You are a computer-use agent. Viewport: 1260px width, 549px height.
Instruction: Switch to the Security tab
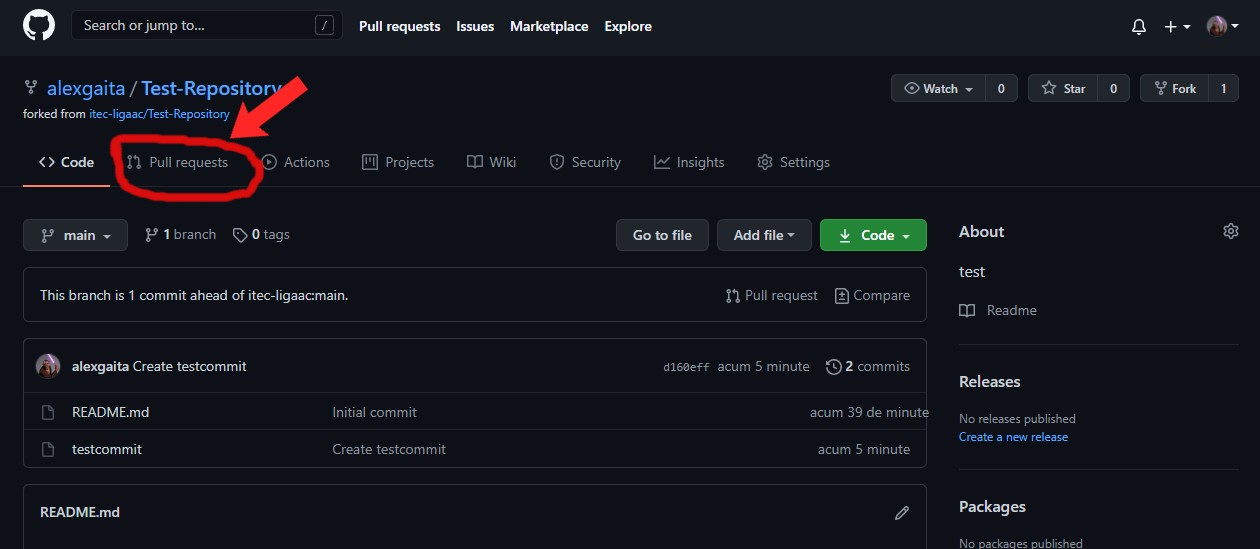point(585,162)
